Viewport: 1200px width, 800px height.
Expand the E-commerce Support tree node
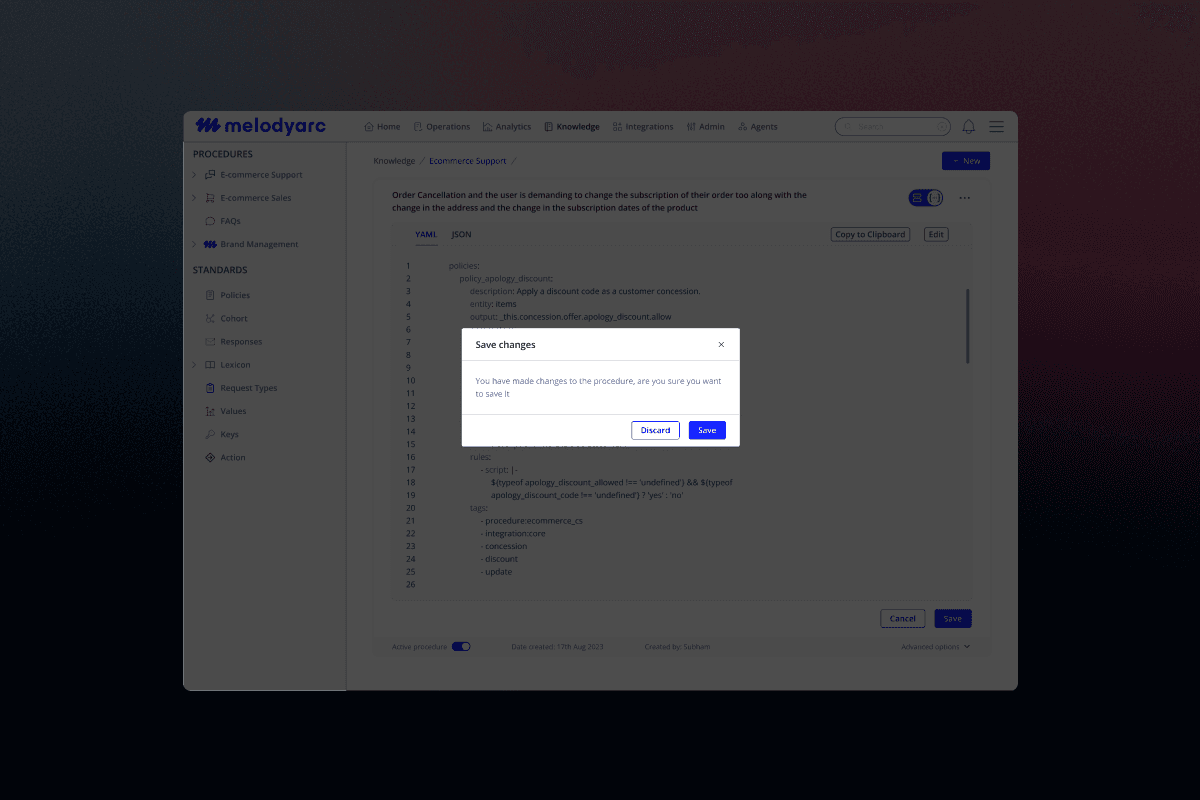(194, 175)
